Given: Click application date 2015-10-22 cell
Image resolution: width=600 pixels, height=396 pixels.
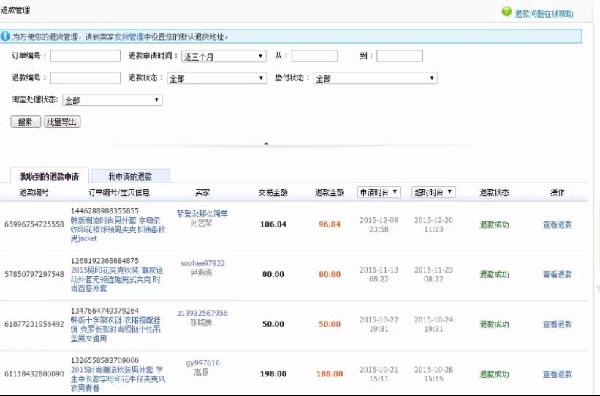Looking at the screenshot, I should (379, 324).
